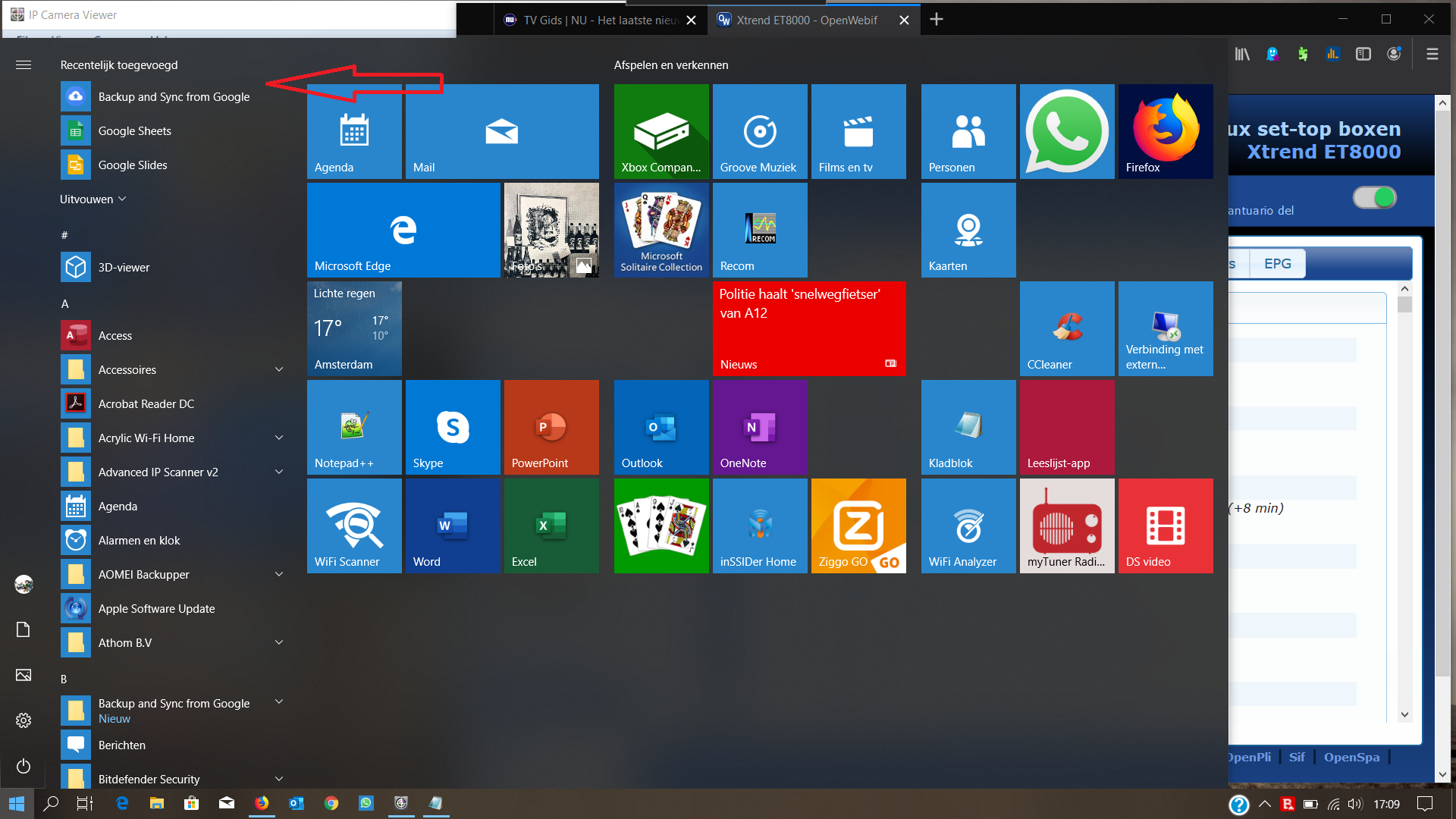
Task: Open the Kladblok tile
Action: [968, 427]
